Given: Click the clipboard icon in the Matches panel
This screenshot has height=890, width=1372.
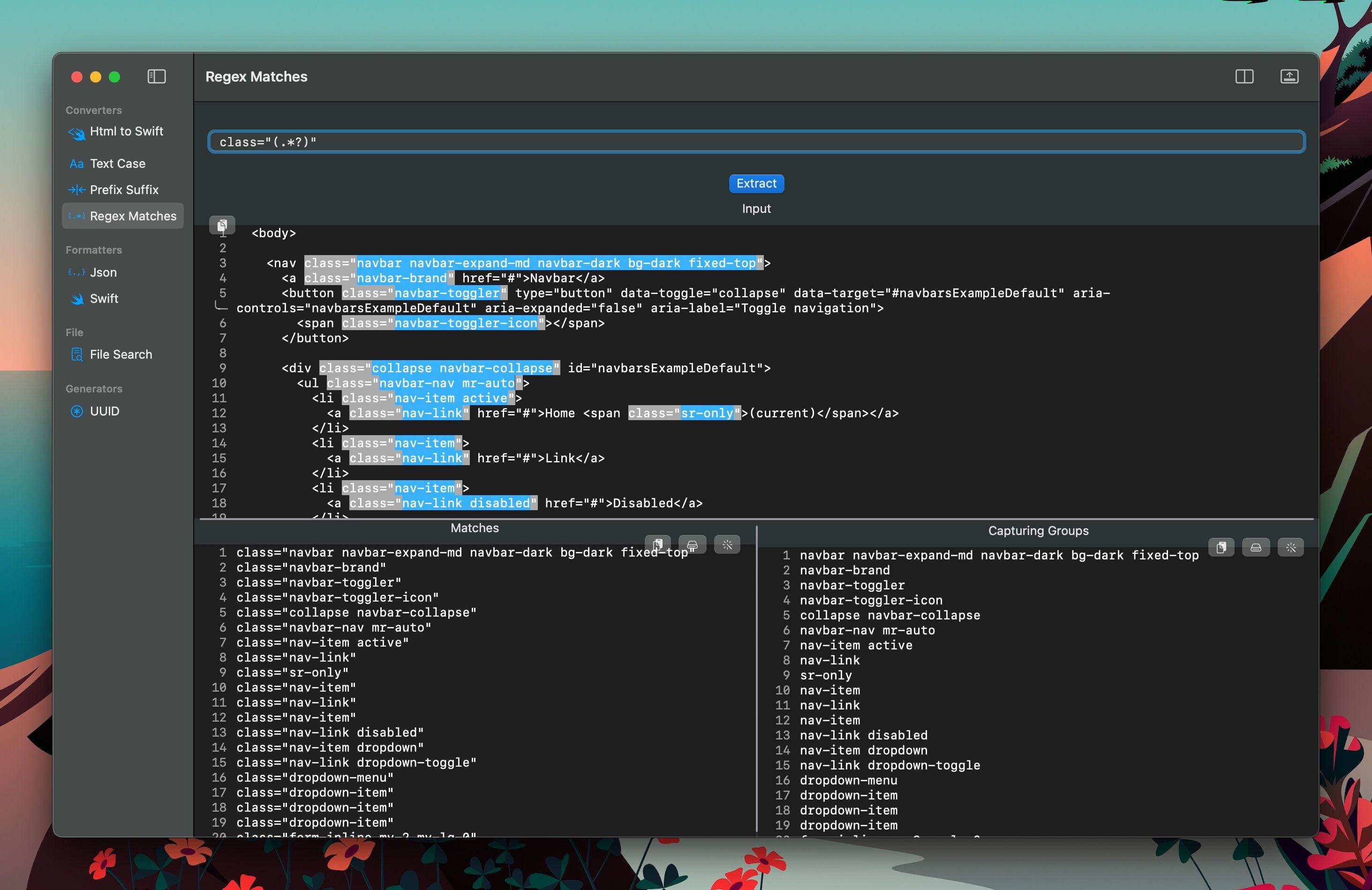Looking at the screenshot, I should pyautogui.click(x=657, y=544).
